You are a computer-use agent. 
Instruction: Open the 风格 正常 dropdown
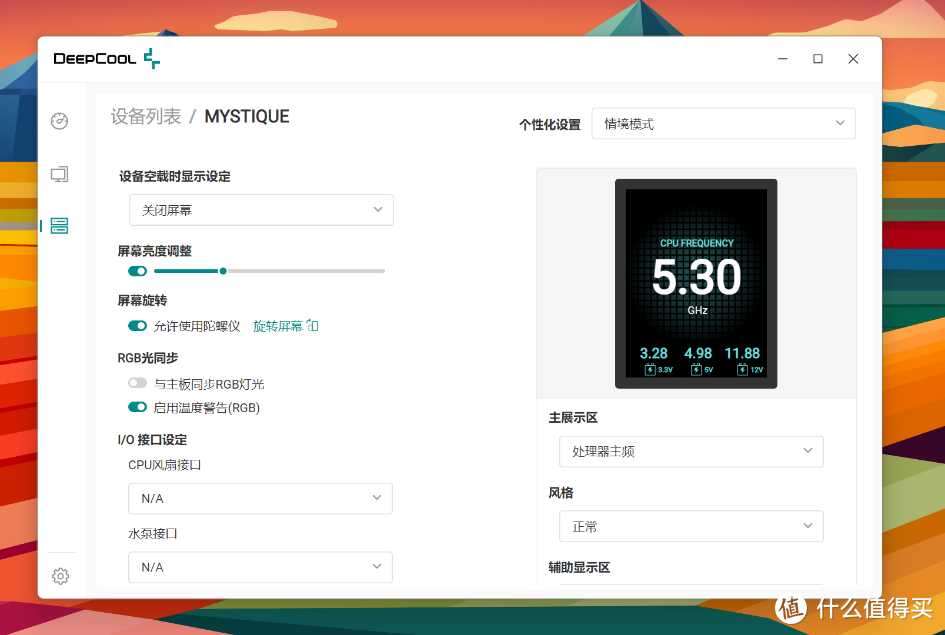pos(691,526)
